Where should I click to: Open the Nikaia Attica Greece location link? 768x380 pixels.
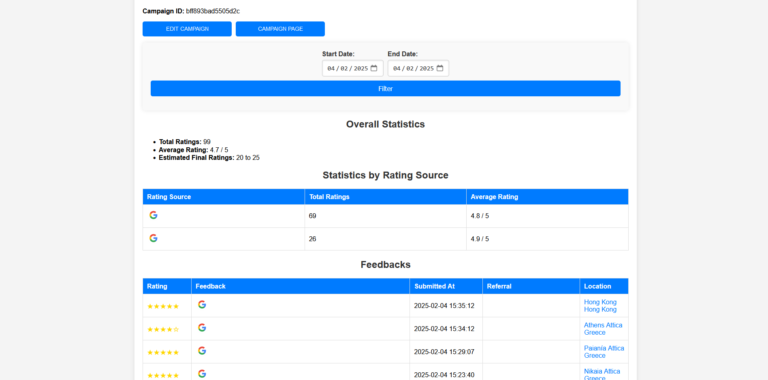(x=602, y=375)
